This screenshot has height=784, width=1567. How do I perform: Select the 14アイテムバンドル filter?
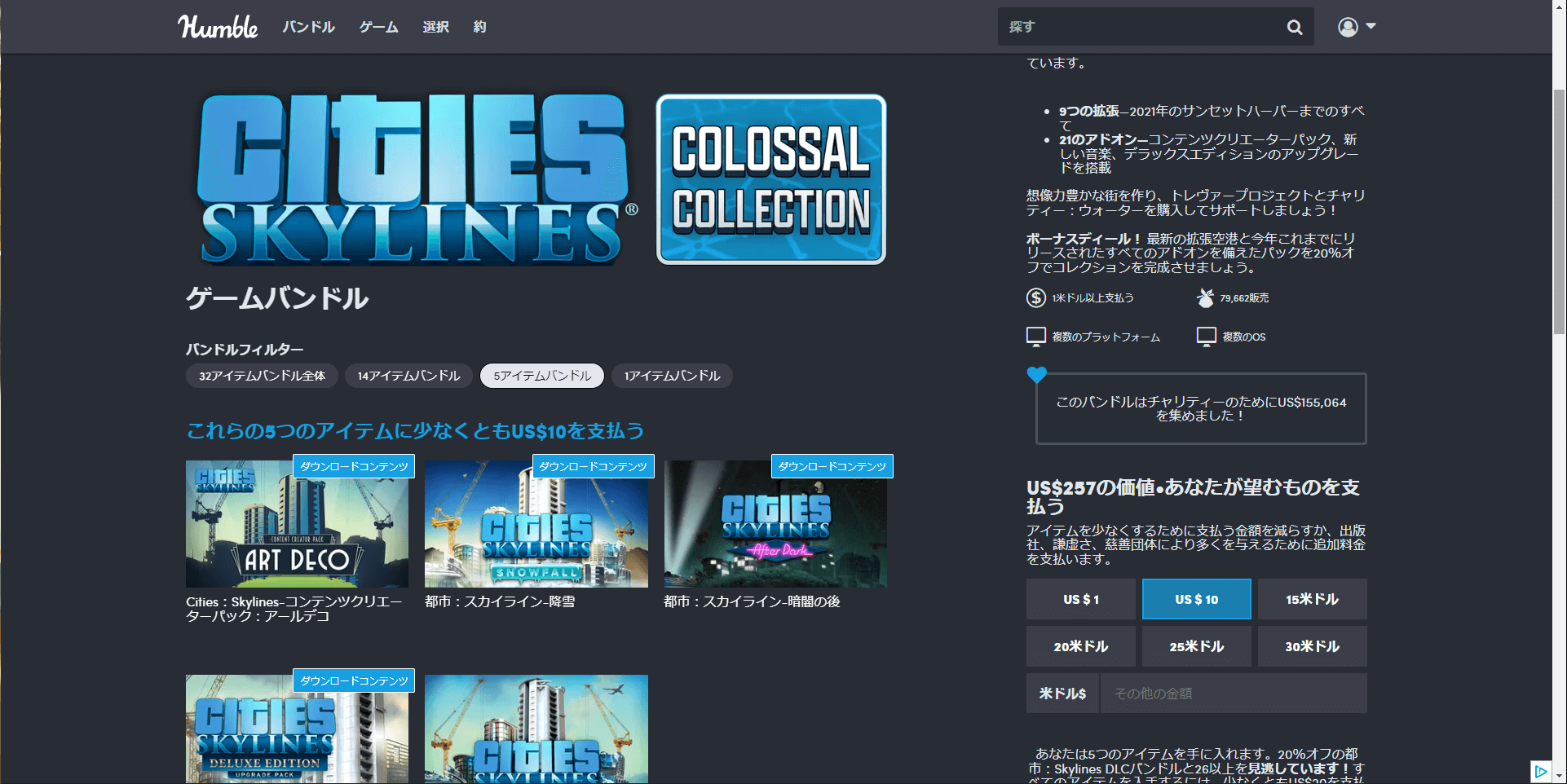[408, 376]
